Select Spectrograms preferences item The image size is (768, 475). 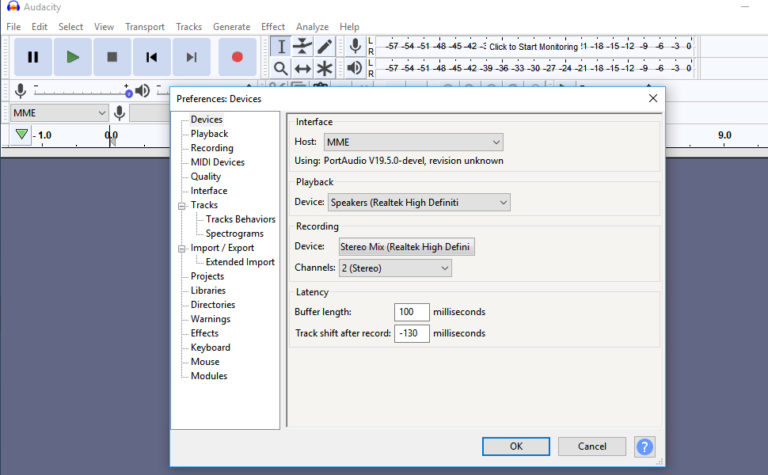pos(235,234)
